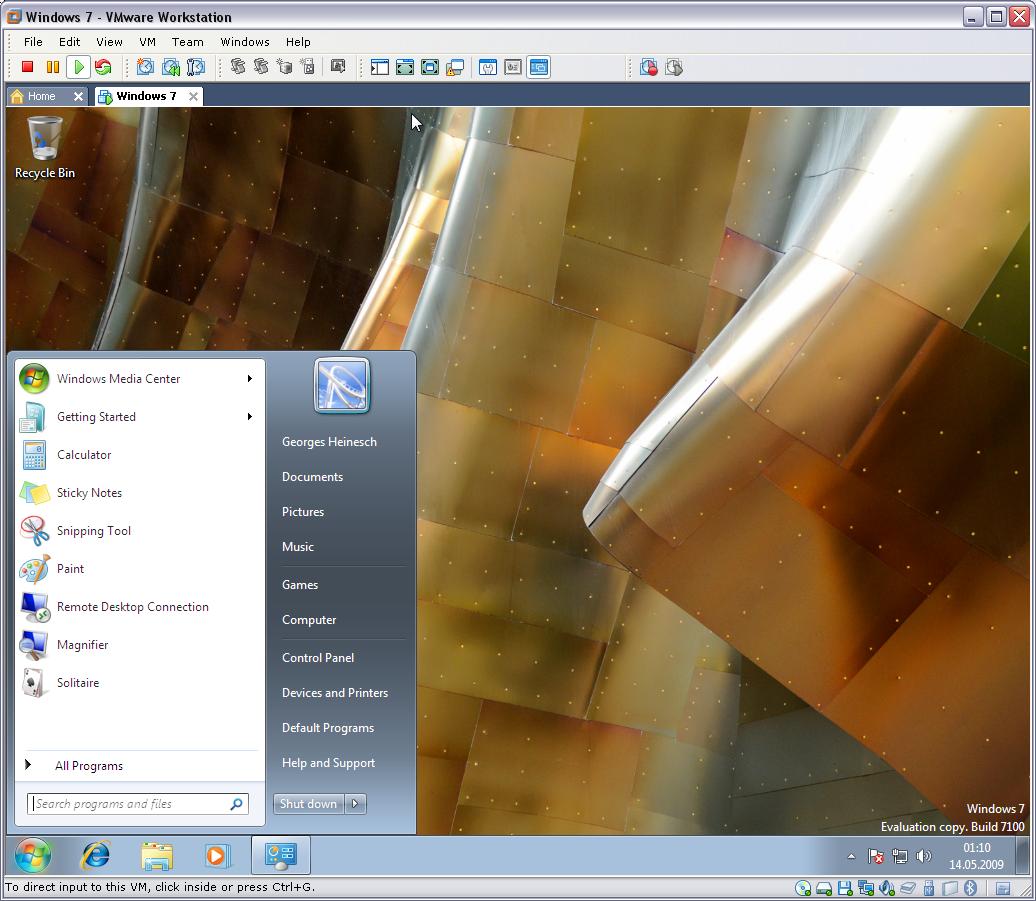Viewport: 1036px width, 901px height.
Task: Click the user account picture
Action: (x=342, y=385)
